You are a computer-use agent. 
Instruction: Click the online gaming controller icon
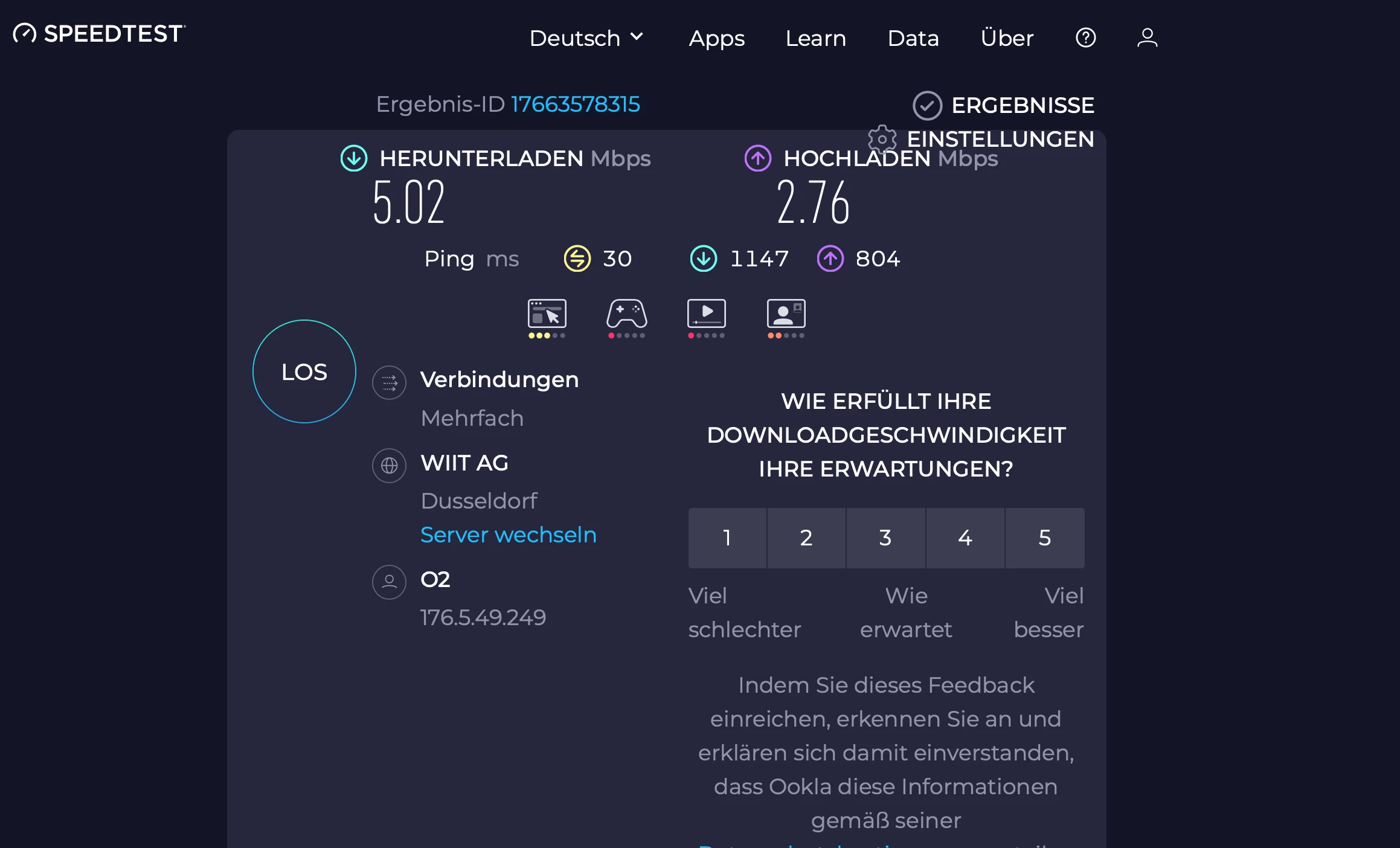626,314
